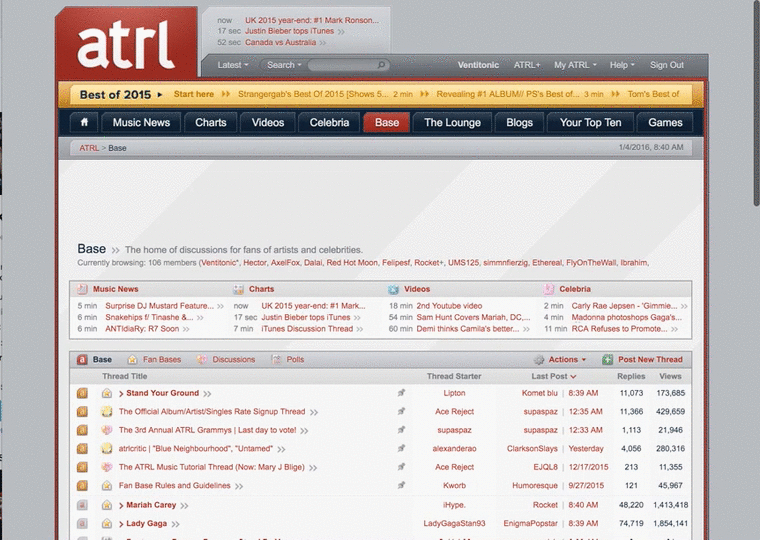Open the Replies column header
This screenshot has width=760, height=540.
(631, 376)
